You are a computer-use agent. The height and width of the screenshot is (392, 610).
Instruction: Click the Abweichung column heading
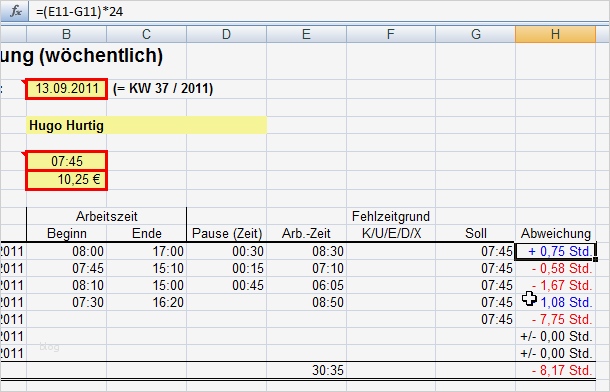(556, 233)
